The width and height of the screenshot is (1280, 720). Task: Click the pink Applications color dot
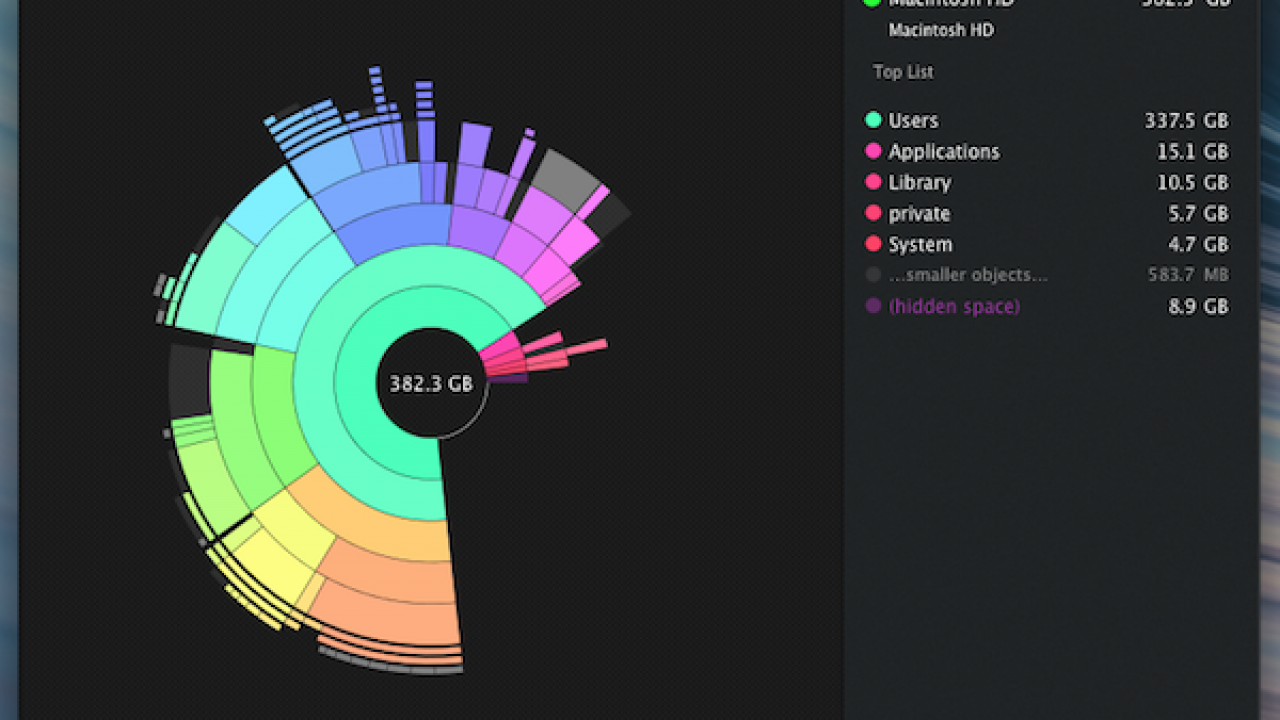tap(873, 152)
